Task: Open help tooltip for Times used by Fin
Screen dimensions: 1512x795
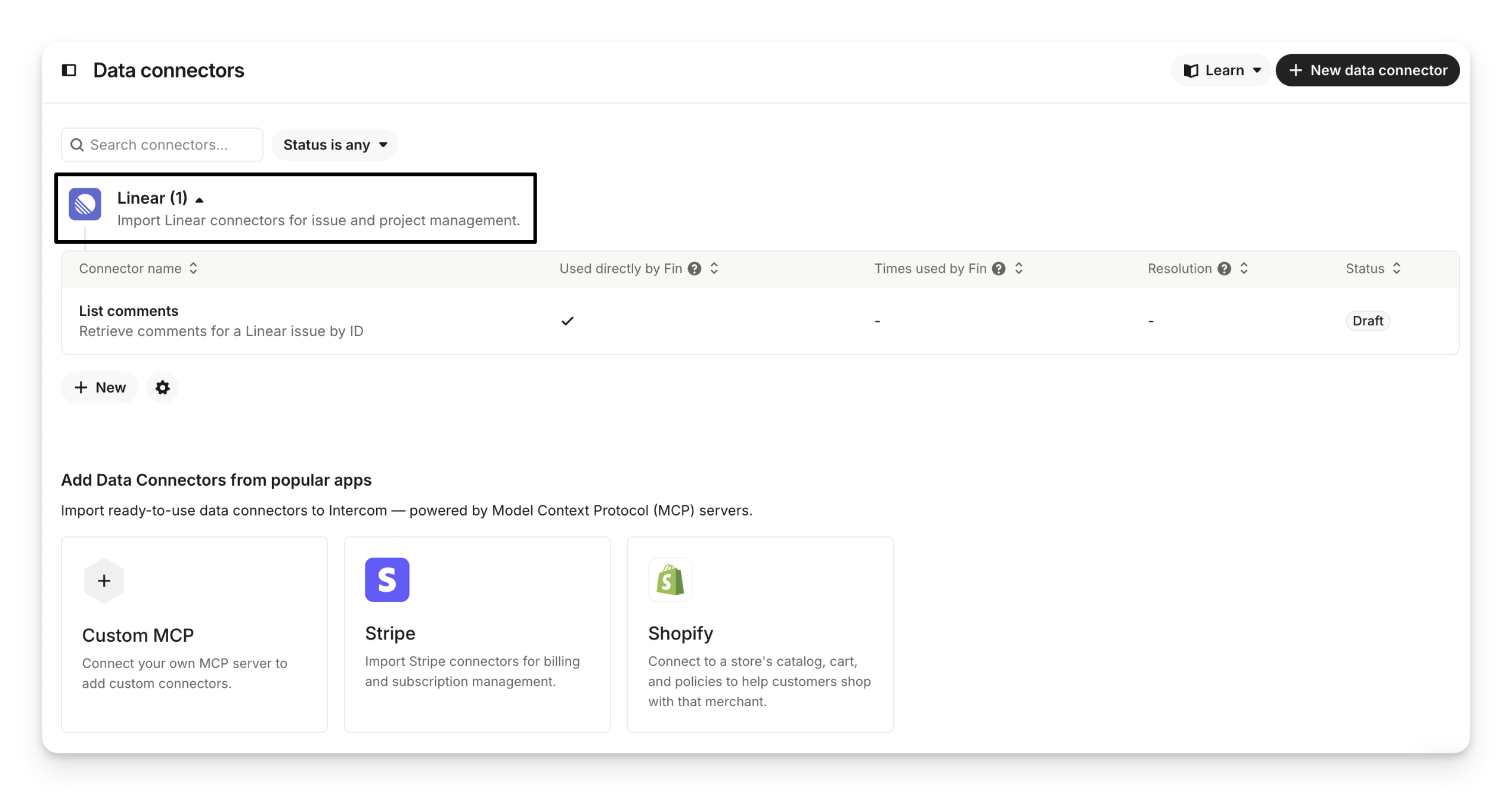Action: tap(999, 269)
